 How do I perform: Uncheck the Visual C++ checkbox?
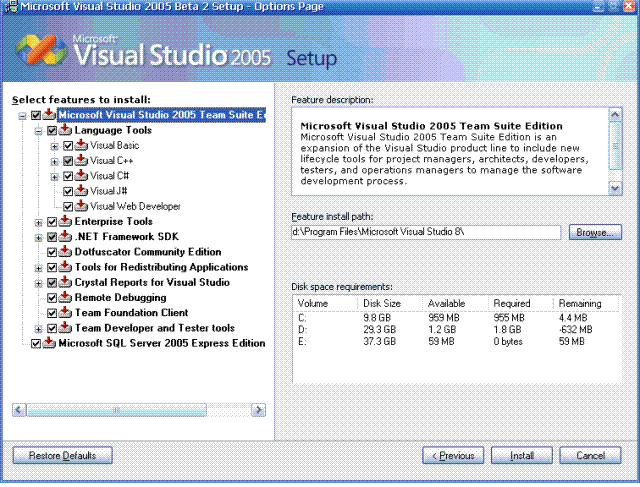pyautogui.click(x=68, y=161)
